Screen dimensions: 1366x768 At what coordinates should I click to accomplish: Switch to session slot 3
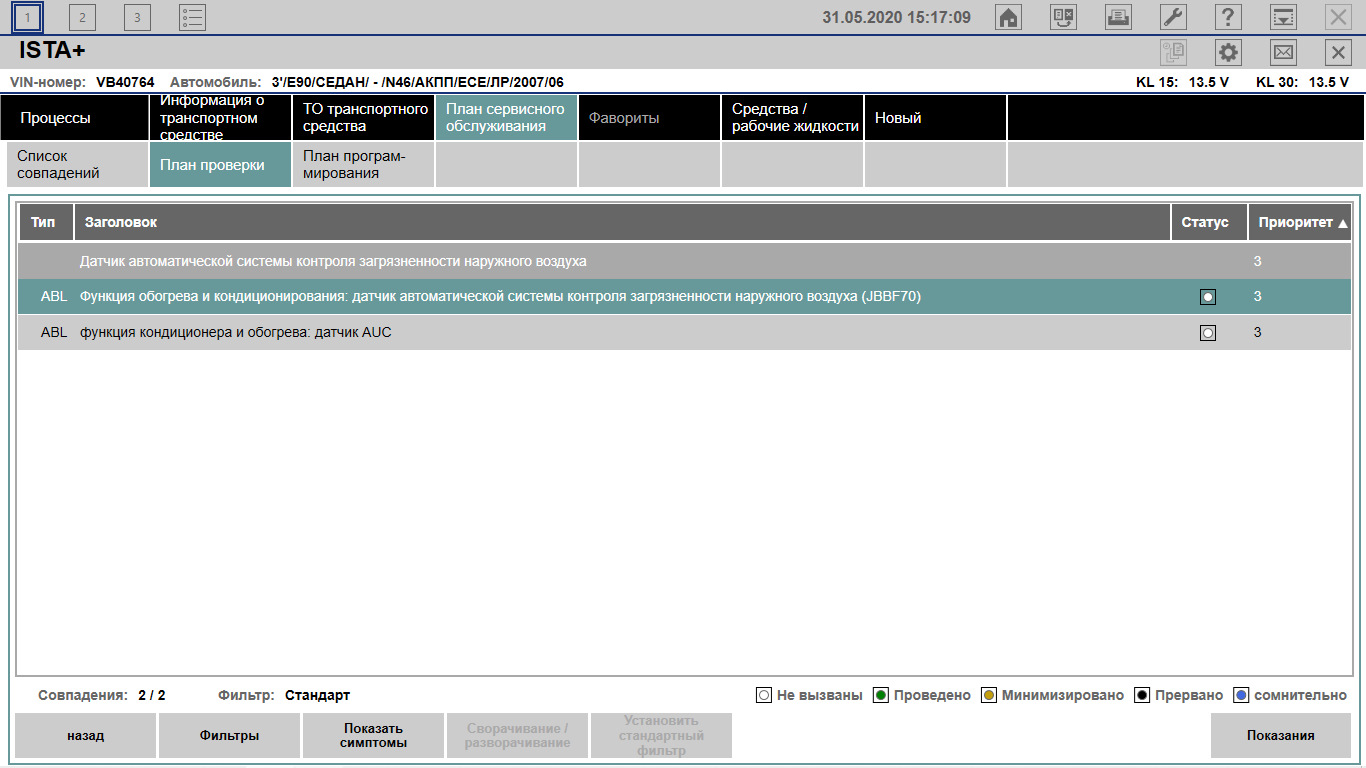pyautogui.click(x=137, y=17)
